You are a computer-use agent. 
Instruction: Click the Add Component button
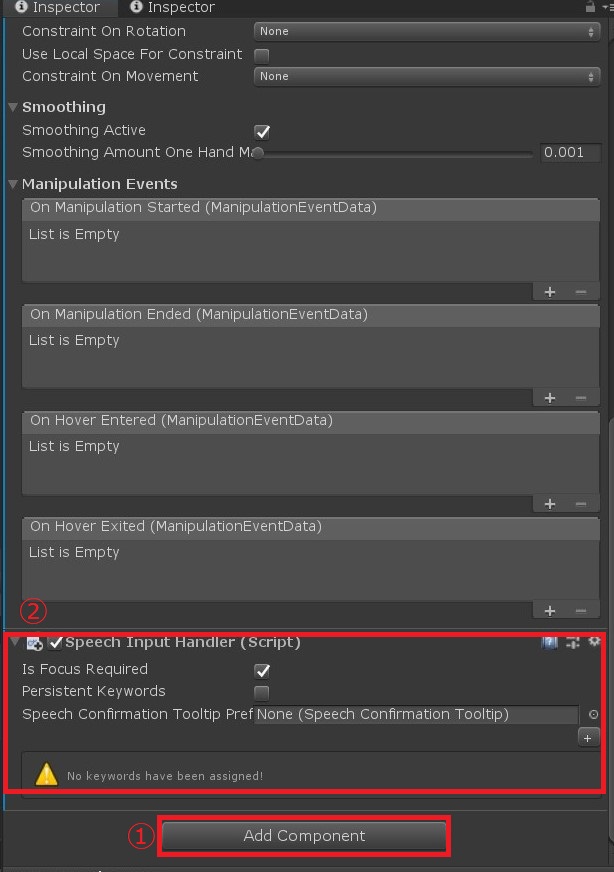(x=304, y=836)
